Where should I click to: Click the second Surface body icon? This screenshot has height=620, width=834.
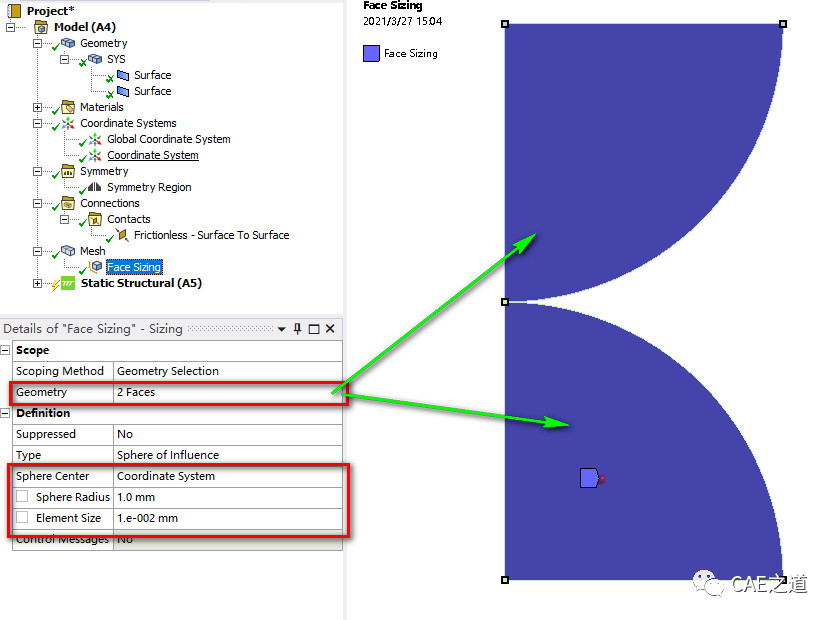123,91
